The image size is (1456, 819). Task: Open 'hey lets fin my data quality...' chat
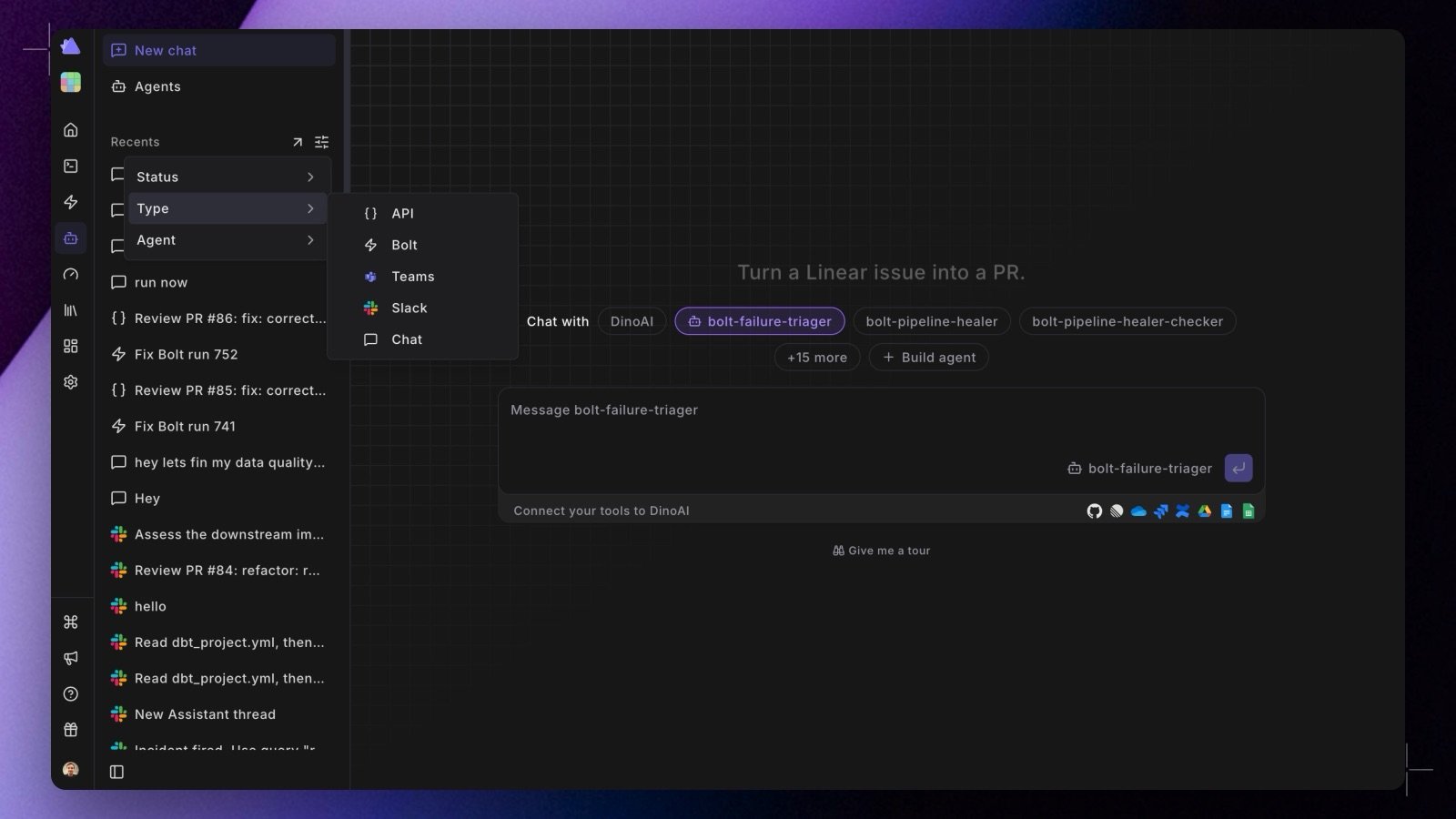(x=218, y=462)
